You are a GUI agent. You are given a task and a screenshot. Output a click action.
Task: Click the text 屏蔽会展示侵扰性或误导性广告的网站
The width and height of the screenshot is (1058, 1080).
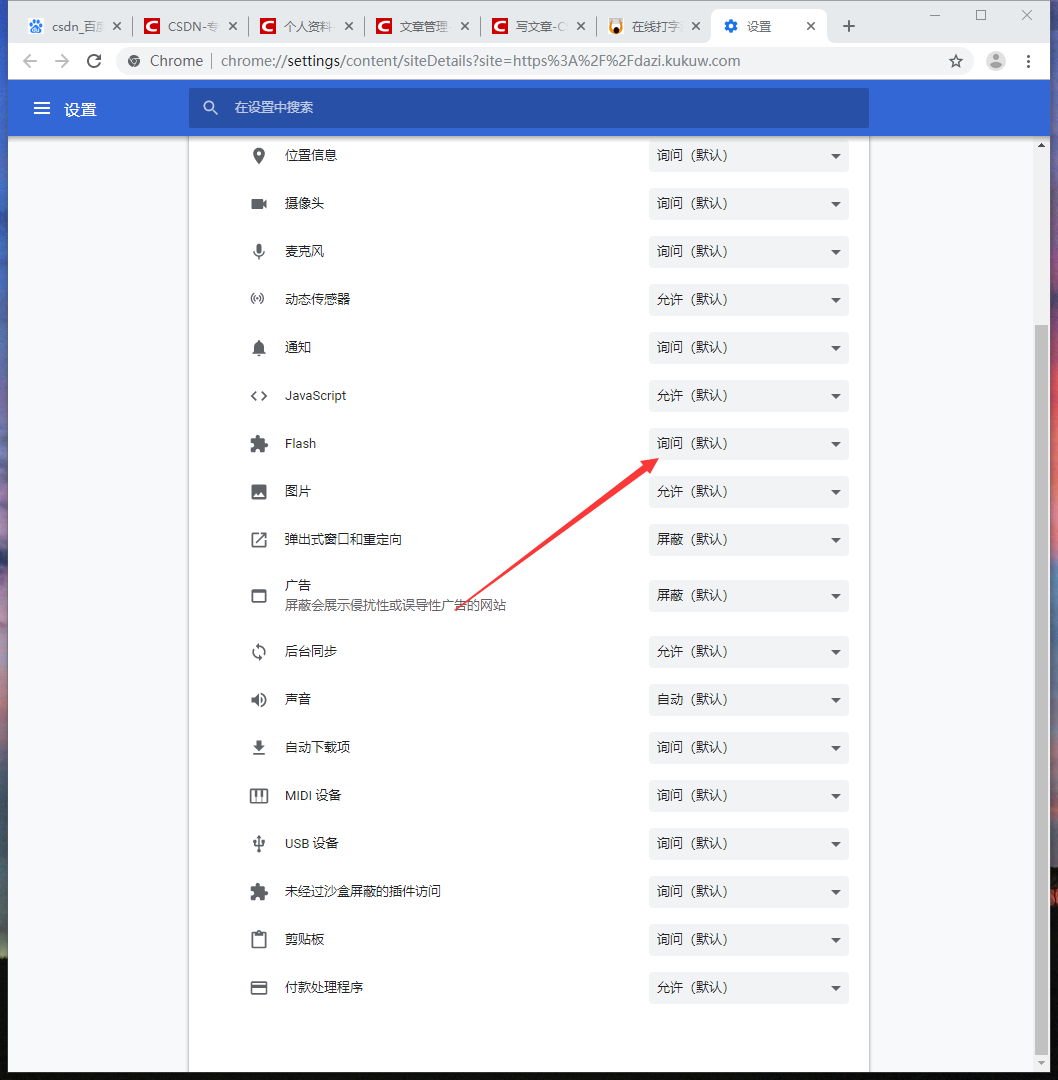coord(395,605)
